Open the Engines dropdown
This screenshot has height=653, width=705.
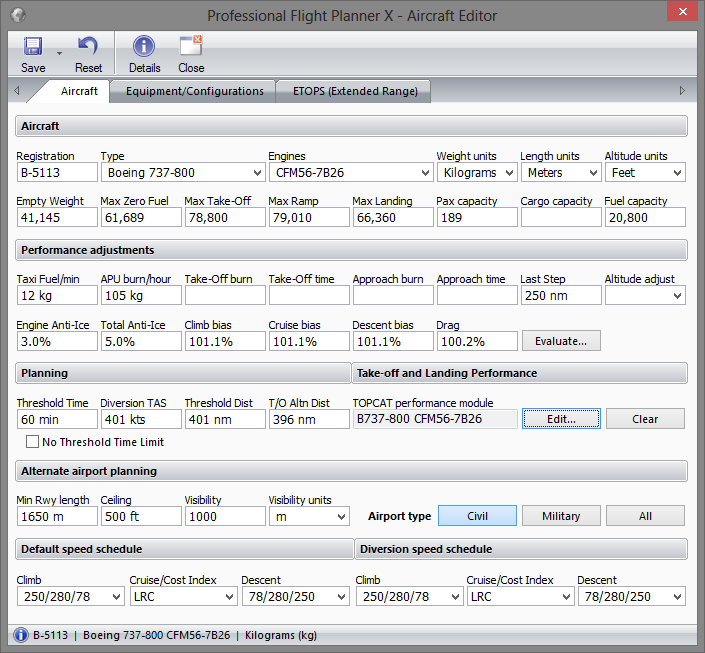point(351,173)
